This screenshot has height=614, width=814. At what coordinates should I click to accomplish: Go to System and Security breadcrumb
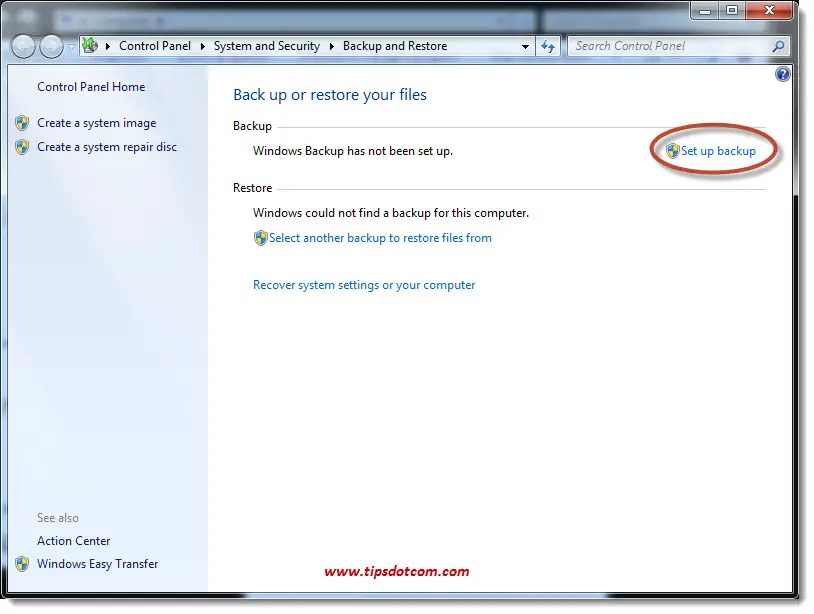pos(267,46)
